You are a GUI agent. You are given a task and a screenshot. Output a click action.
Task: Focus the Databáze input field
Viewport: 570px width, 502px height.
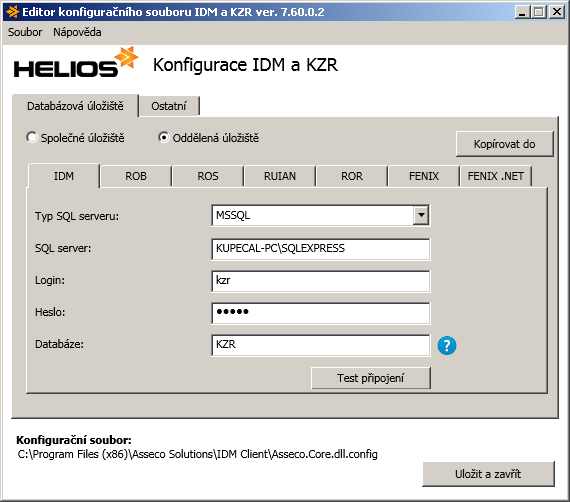[x=321, y=345]
